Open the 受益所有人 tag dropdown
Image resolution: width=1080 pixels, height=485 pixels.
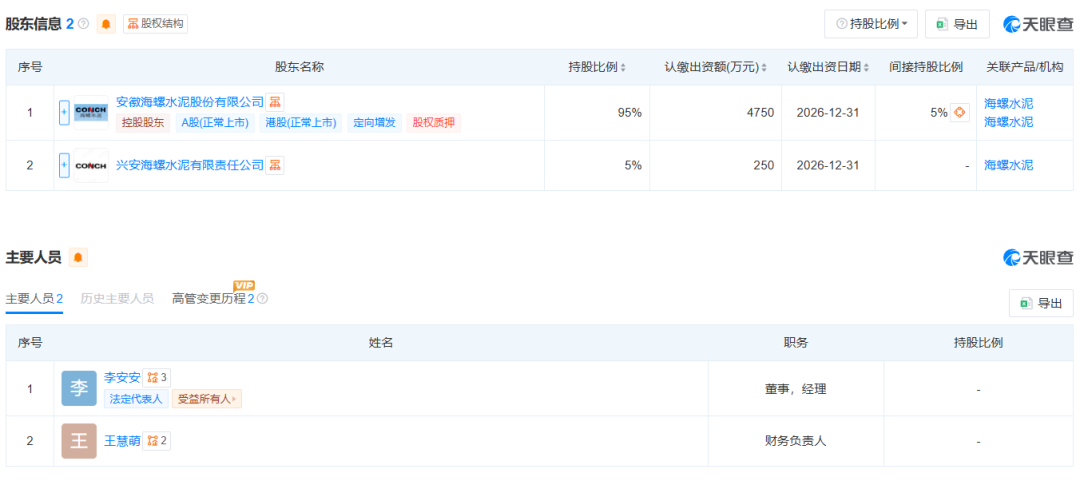click(x=207, y=399)
